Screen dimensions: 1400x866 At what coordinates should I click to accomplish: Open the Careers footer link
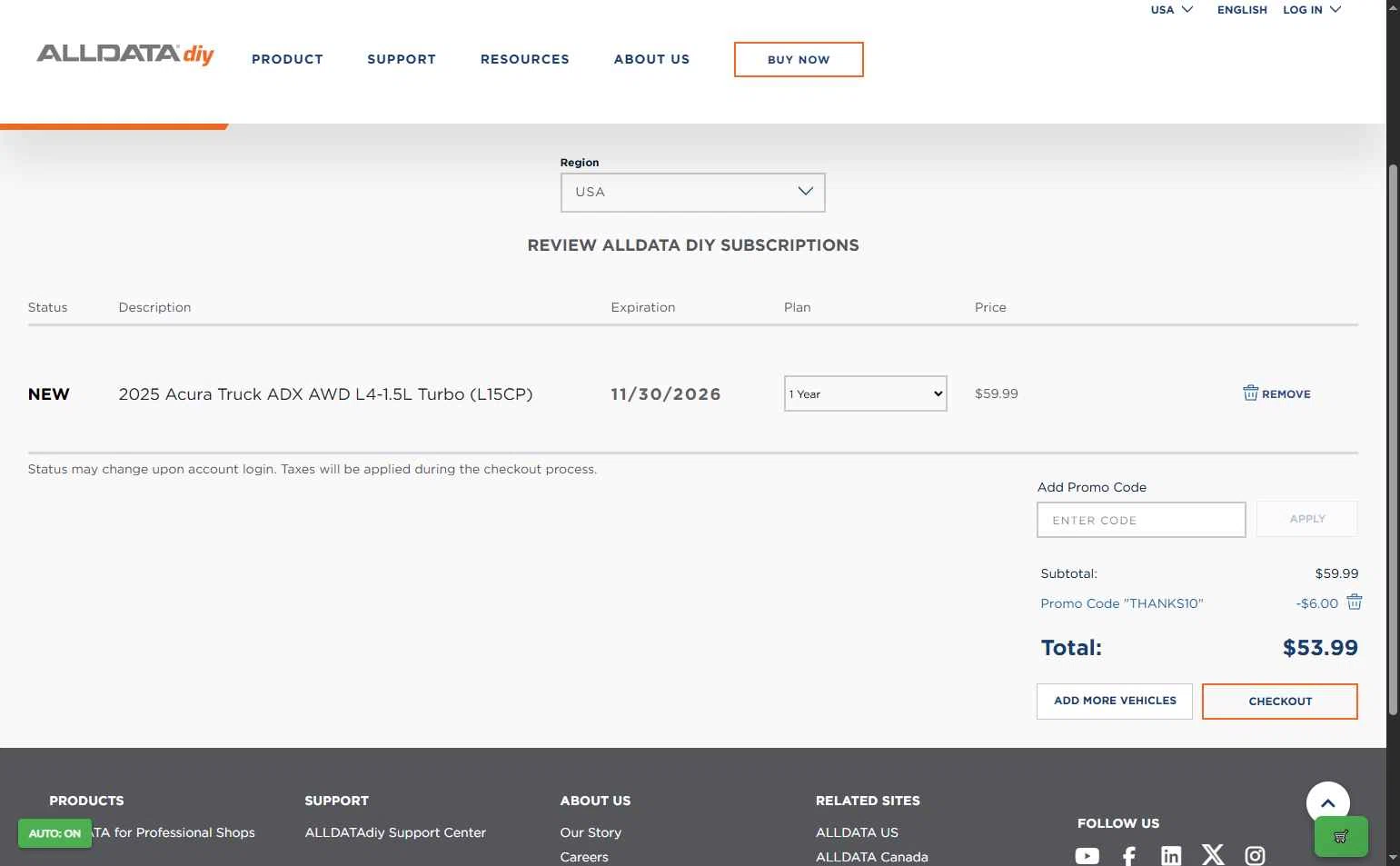pyautogui.click(x=584, y=857)
